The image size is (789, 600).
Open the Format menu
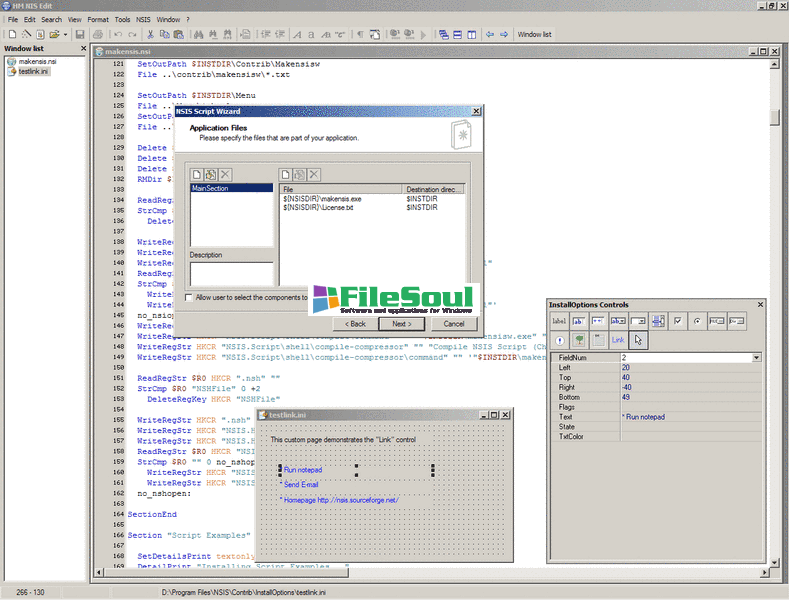[x=98, y=19]
